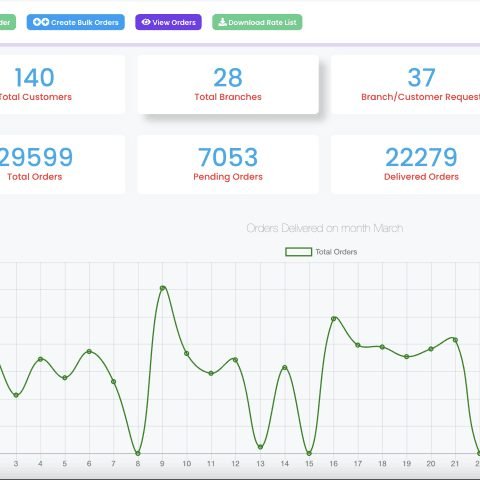Select the Pending Orders card showing 7053
Screen dimensions: 480x480
point(228,164)
